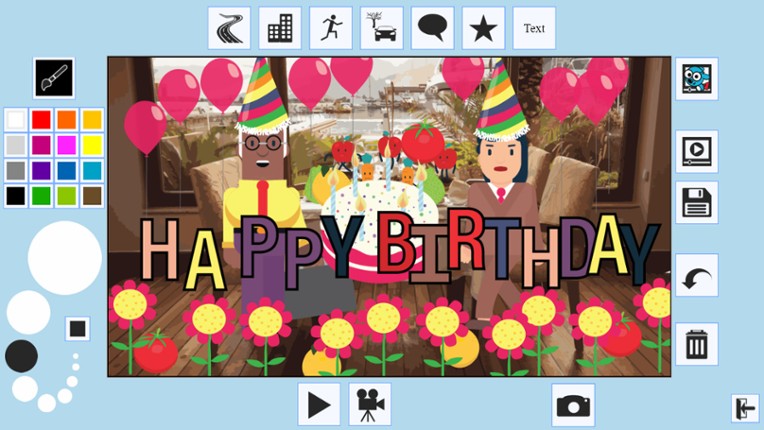This screenshot has height=430, width=764.
Task: Open the cartoon character animation icon
Action: click(x=697, y=79)
